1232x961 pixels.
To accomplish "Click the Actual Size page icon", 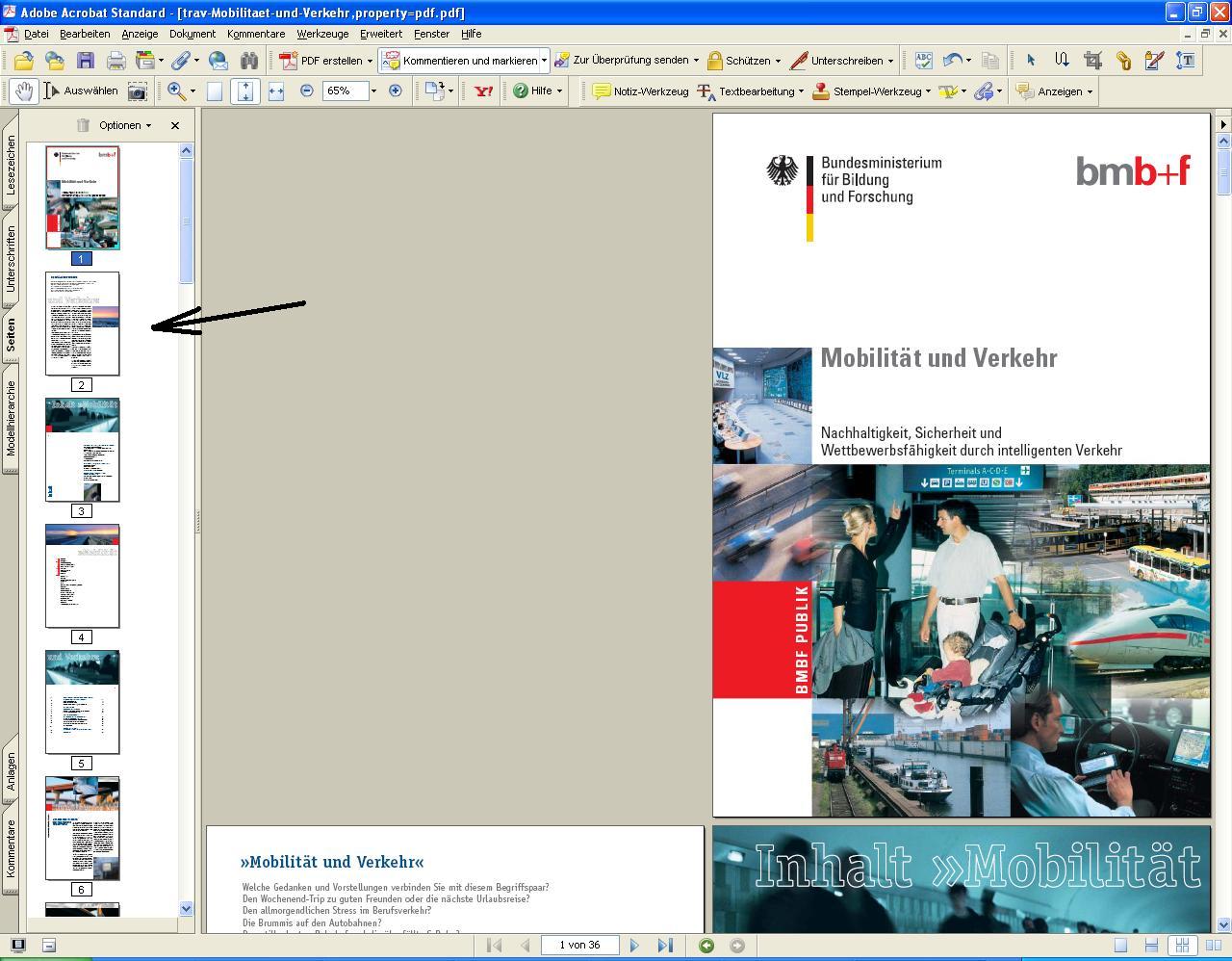I will click(x=215, y=91).
